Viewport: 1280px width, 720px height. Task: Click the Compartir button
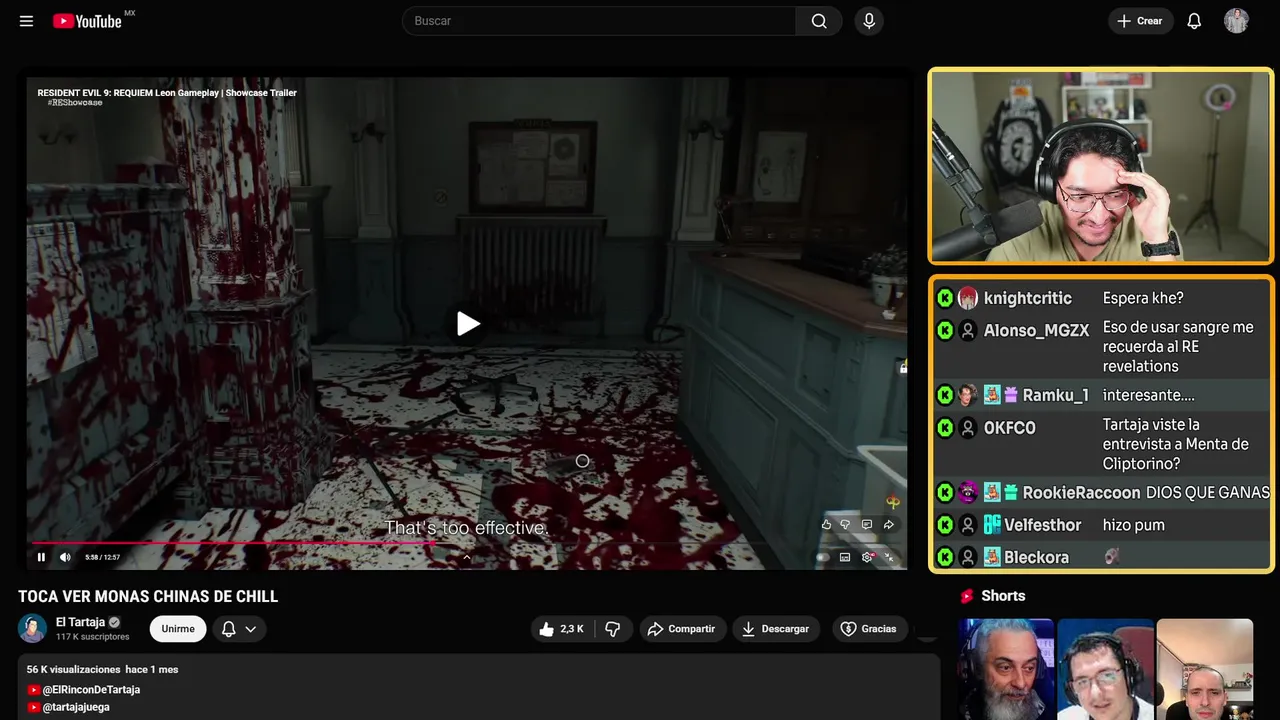click(682, 629)
